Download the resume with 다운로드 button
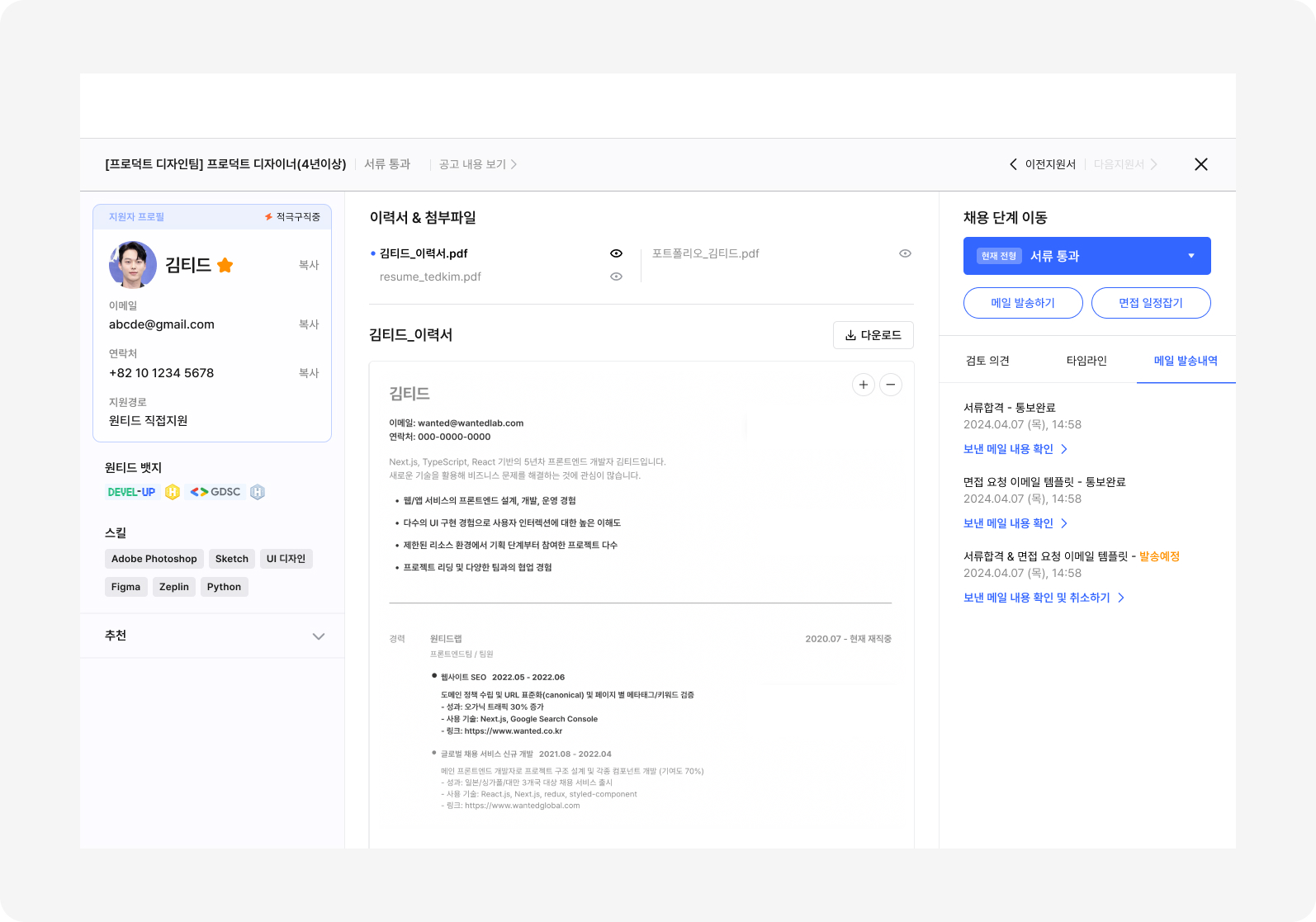 point(873,335)
